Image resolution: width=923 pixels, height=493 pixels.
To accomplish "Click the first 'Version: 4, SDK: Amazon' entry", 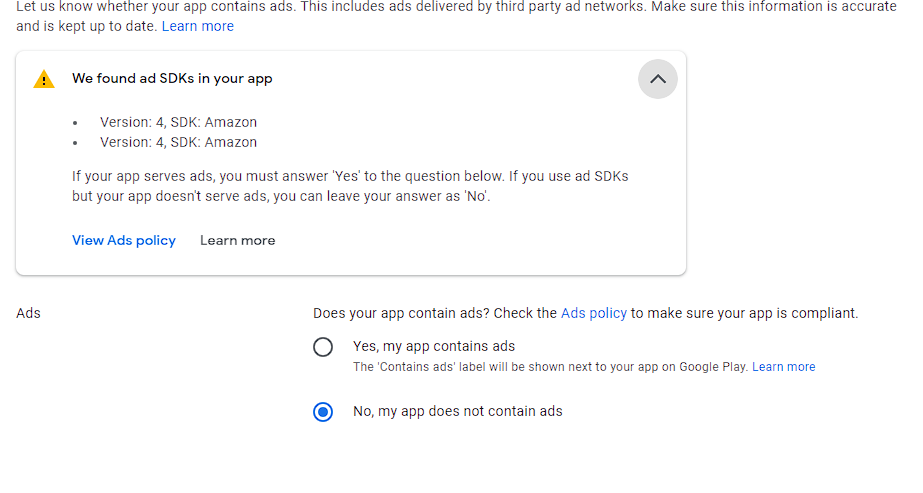I will pyautogui.click(x=178, y=122).
